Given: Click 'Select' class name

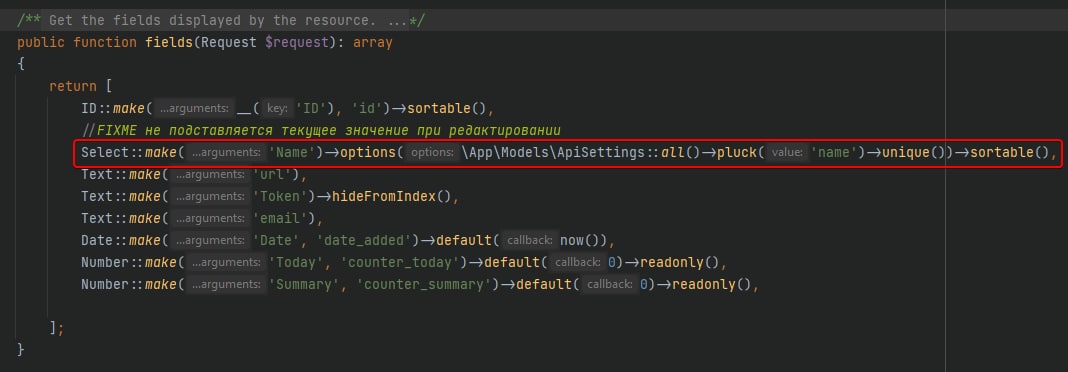Looking at the screenshot, I should click(105, 153).
